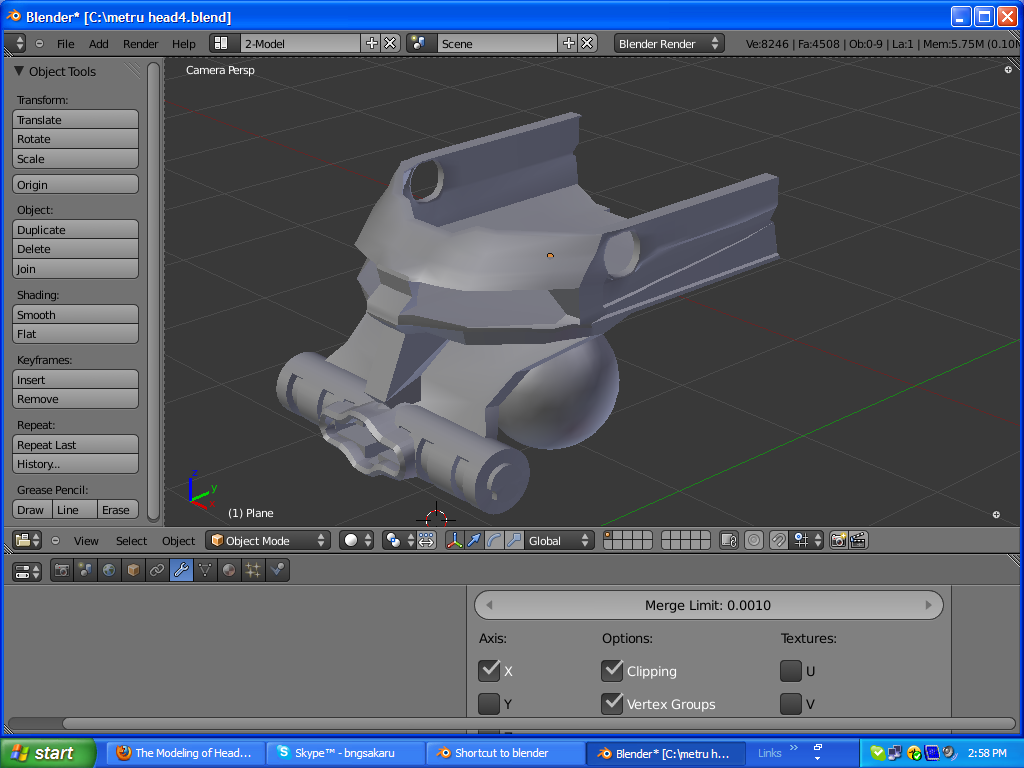The height and width of the screenshot is (768, 1024).
Task: Click the Merge Limit value slider
Action: click(707, 605)
